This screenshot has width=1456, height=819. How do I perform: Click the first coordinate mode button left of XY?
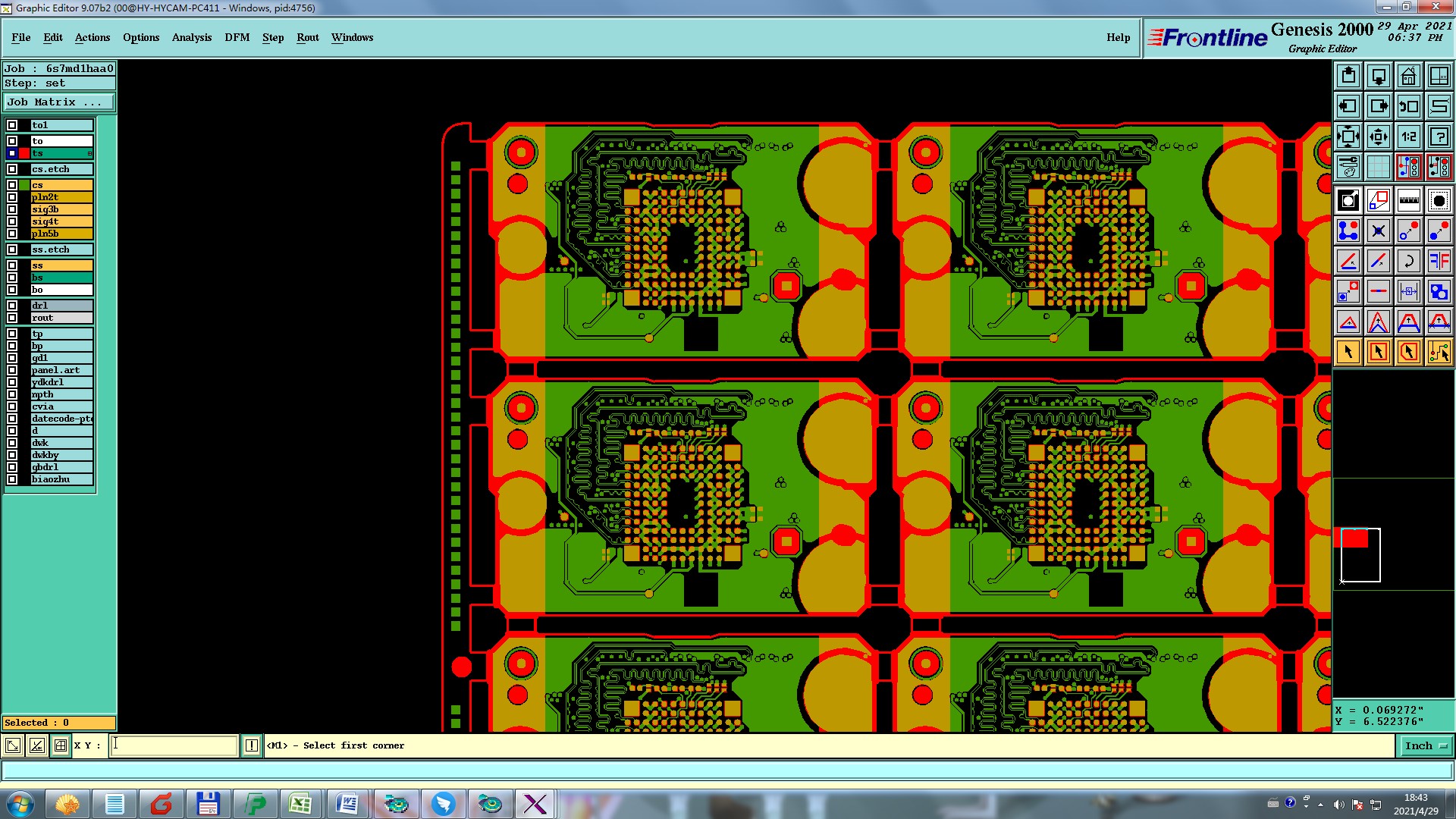13,745
